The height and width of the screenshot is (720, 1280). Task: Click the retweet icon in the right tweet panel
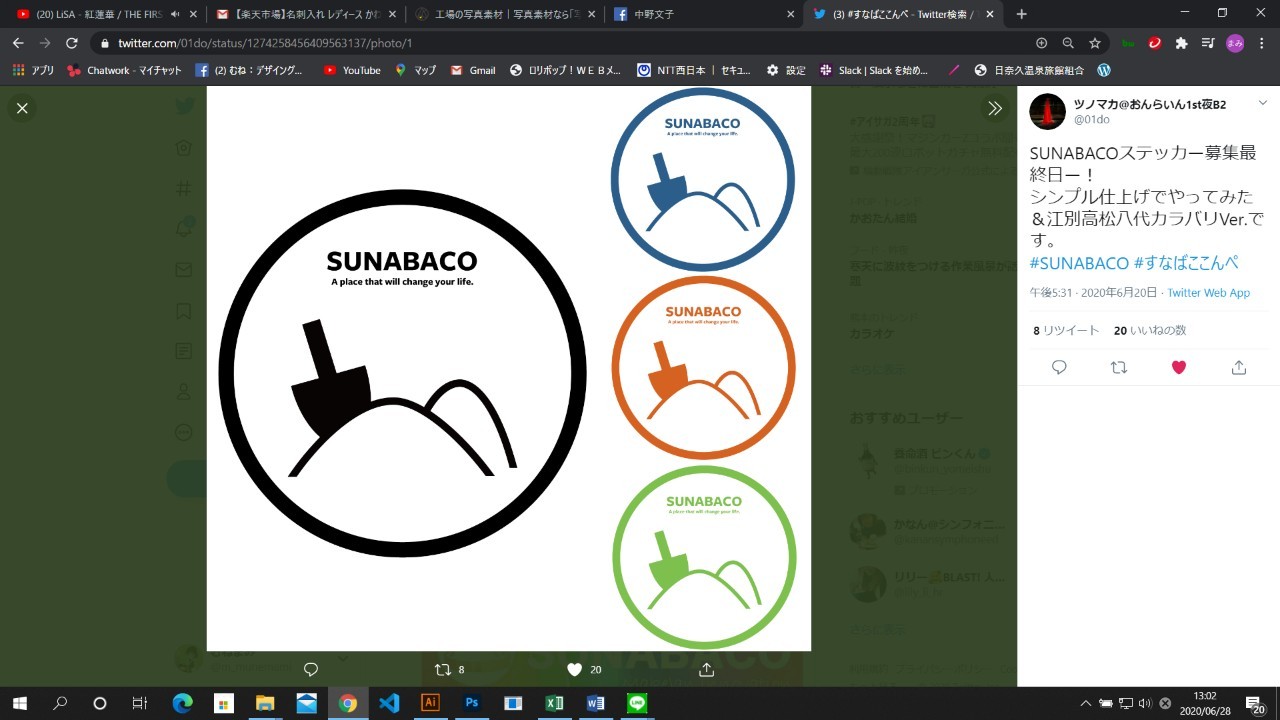click(x=1119, y=367)
